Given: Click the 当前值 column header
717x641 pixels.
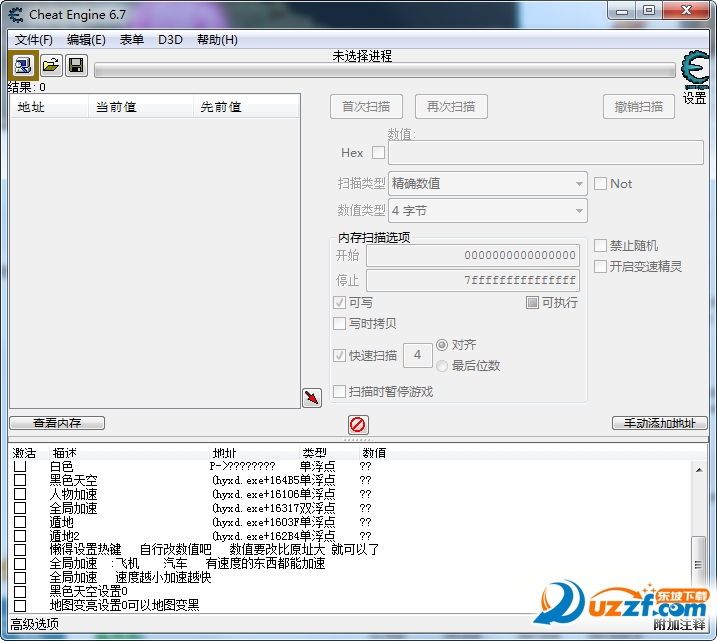Looking at the screenshot, I should pyautogui.click(x=141, y=107).
